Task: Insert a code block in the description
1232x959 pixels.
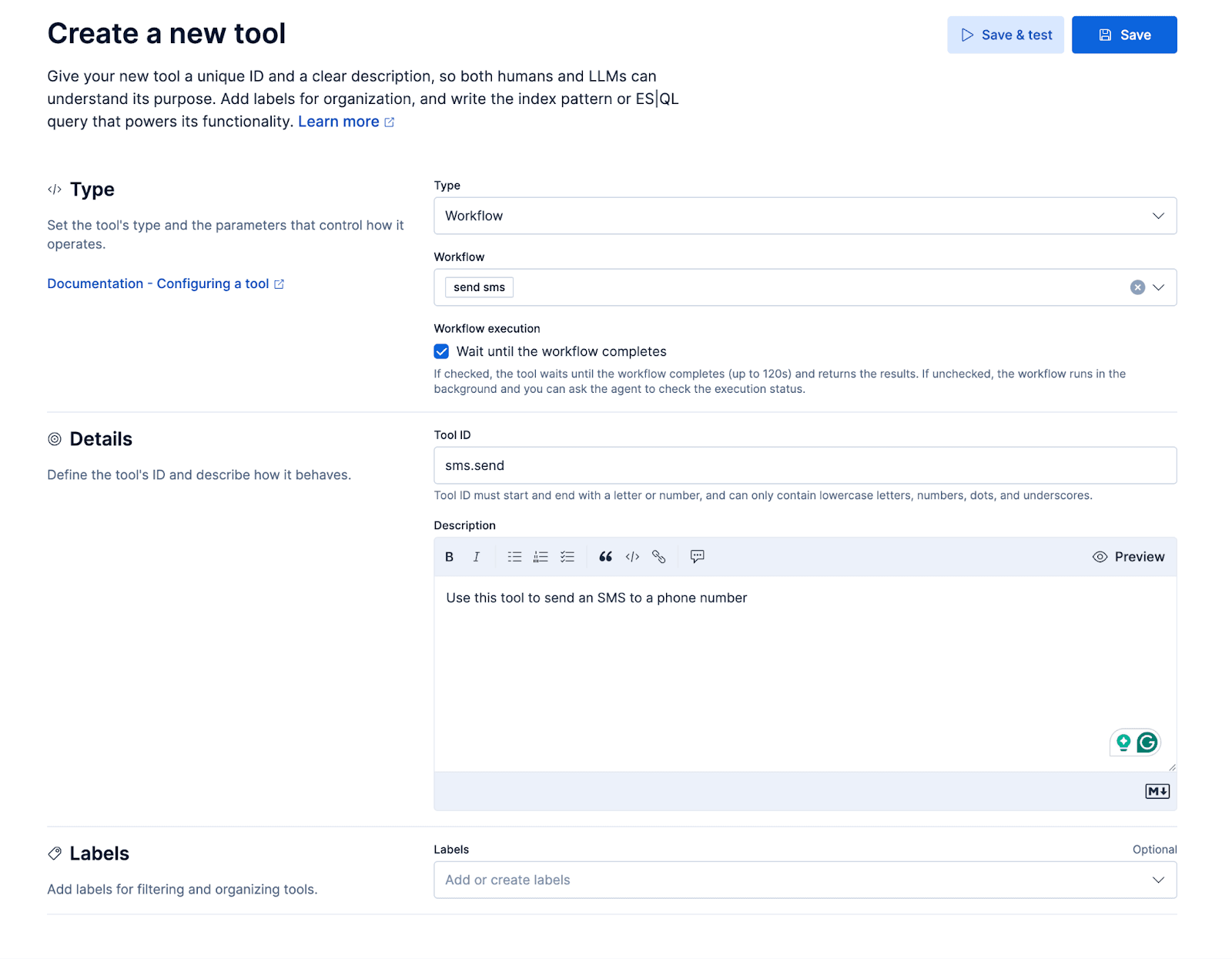Action: [632, 556]
